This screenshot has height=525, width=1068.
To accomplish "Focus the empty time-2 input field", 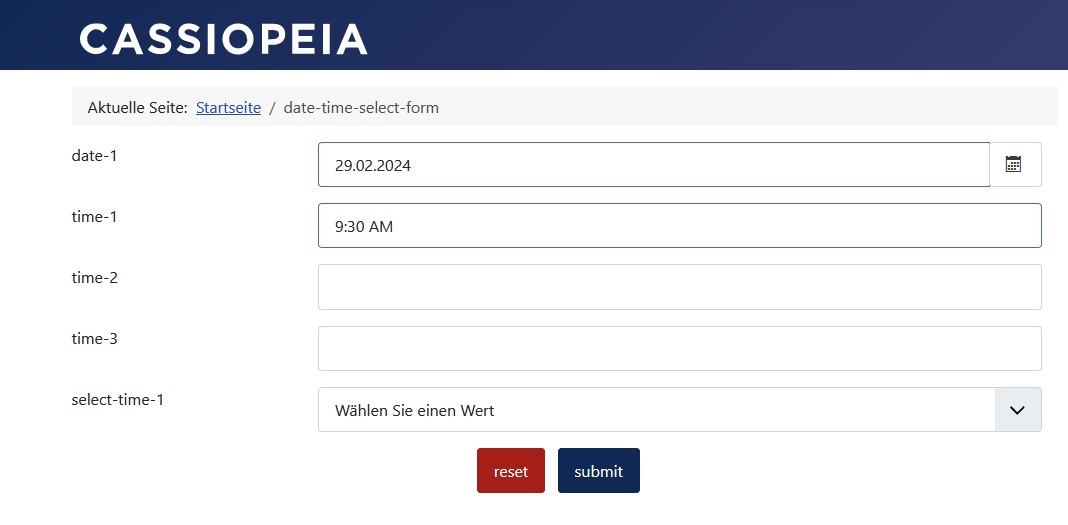I will [x=679, y=287].
